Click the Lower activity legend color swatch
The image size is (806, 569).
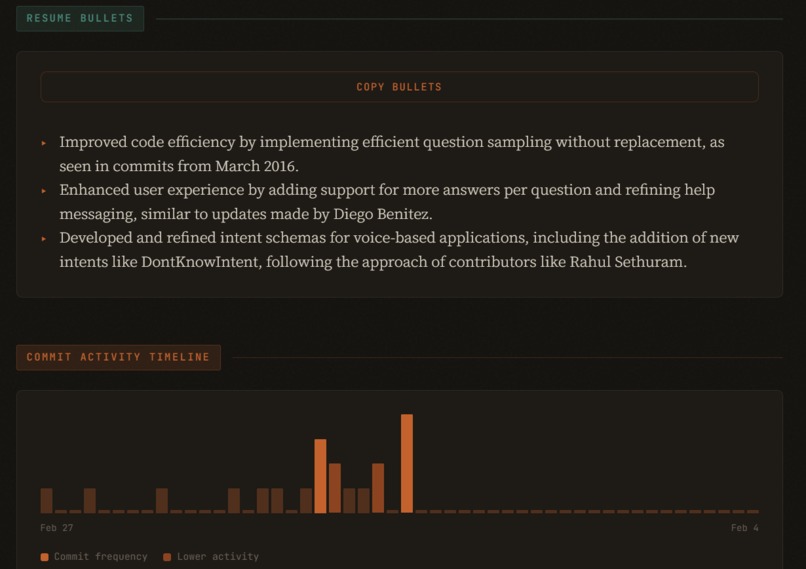coord(167,557)
